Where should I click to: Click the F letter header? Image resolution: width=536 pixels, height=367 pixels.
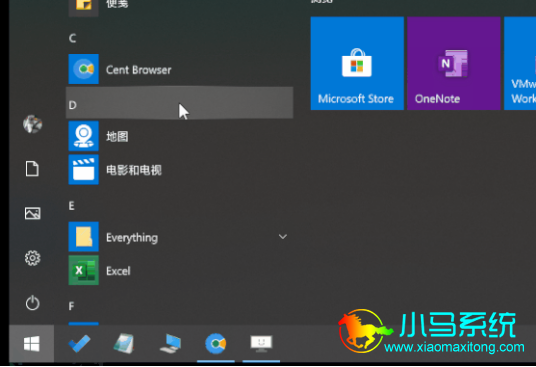71,305
